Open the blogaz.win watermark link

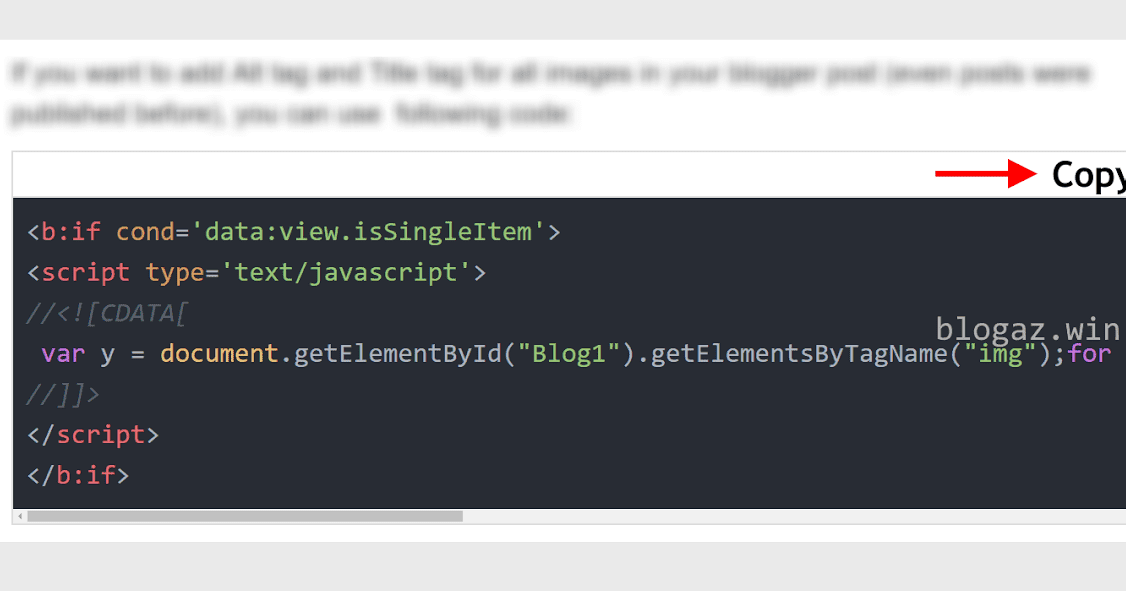tap(1026, 328)
